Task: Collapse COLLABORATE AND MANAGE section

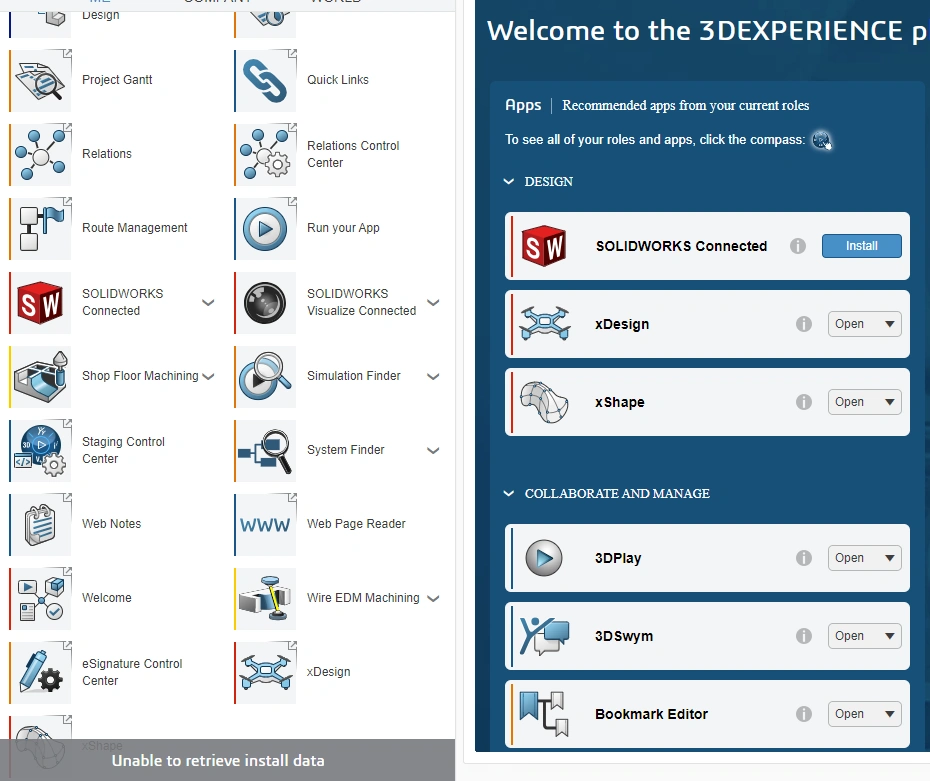Action: click(x=509, y=493)
